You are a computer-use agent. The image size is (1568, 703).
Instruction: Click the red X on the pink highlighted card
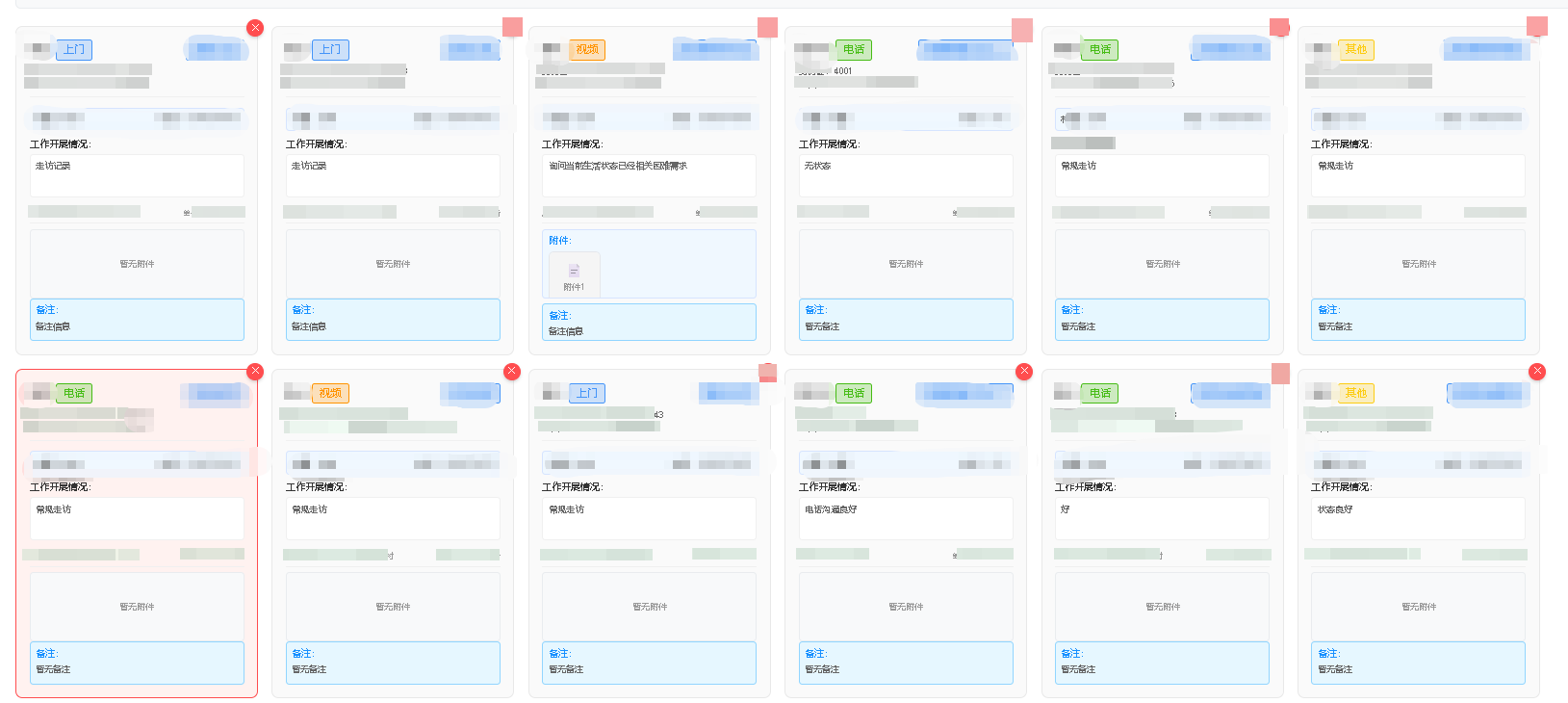pyautogui.click(x=255, y=372)
